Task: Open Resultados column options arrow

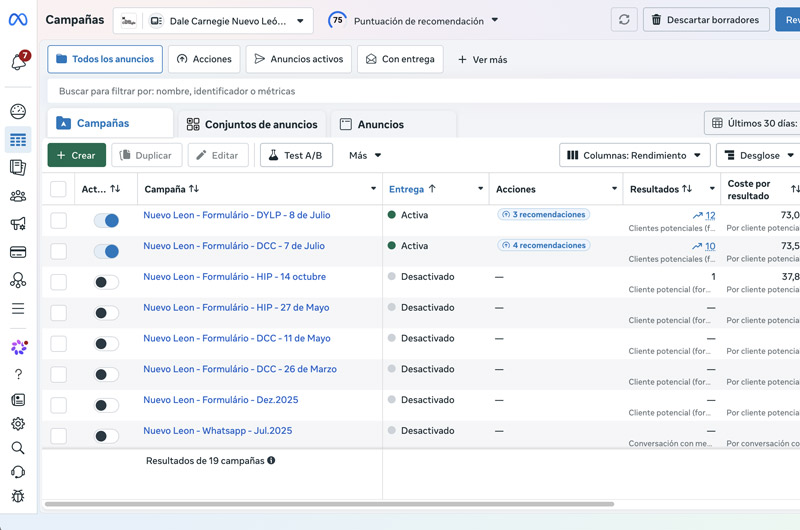Action: [x=712, y=189]
